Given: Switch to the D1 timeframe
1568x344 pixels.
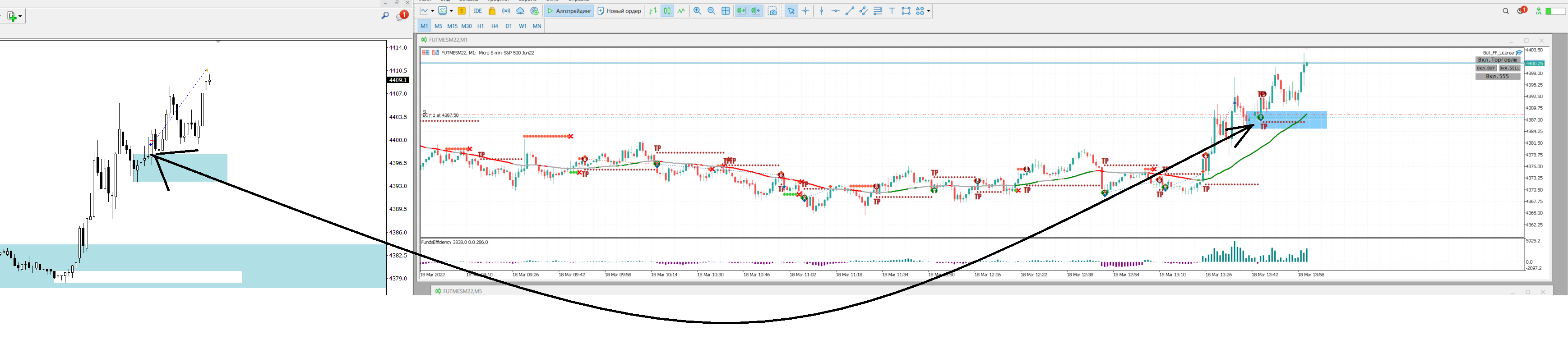Looking at the screenshot, I should tap(508, 26).
